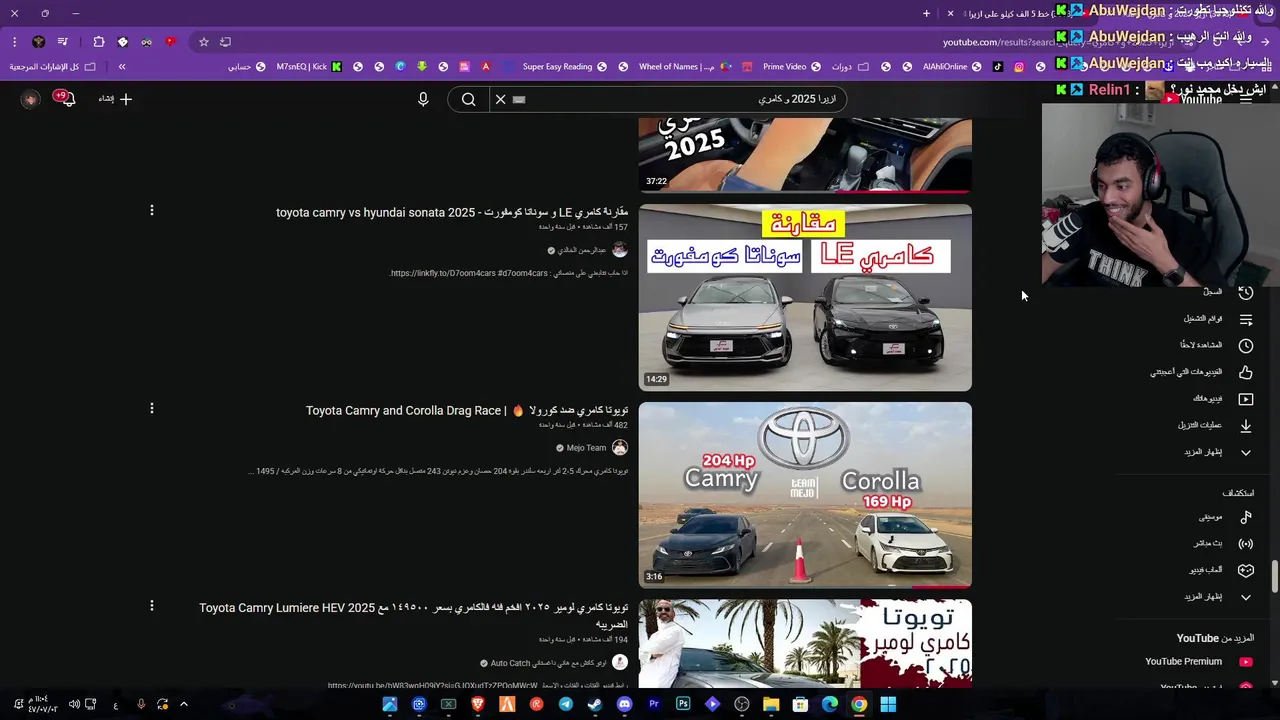
Task: Open Discord from the taskbar
Action: pos(624,704)
